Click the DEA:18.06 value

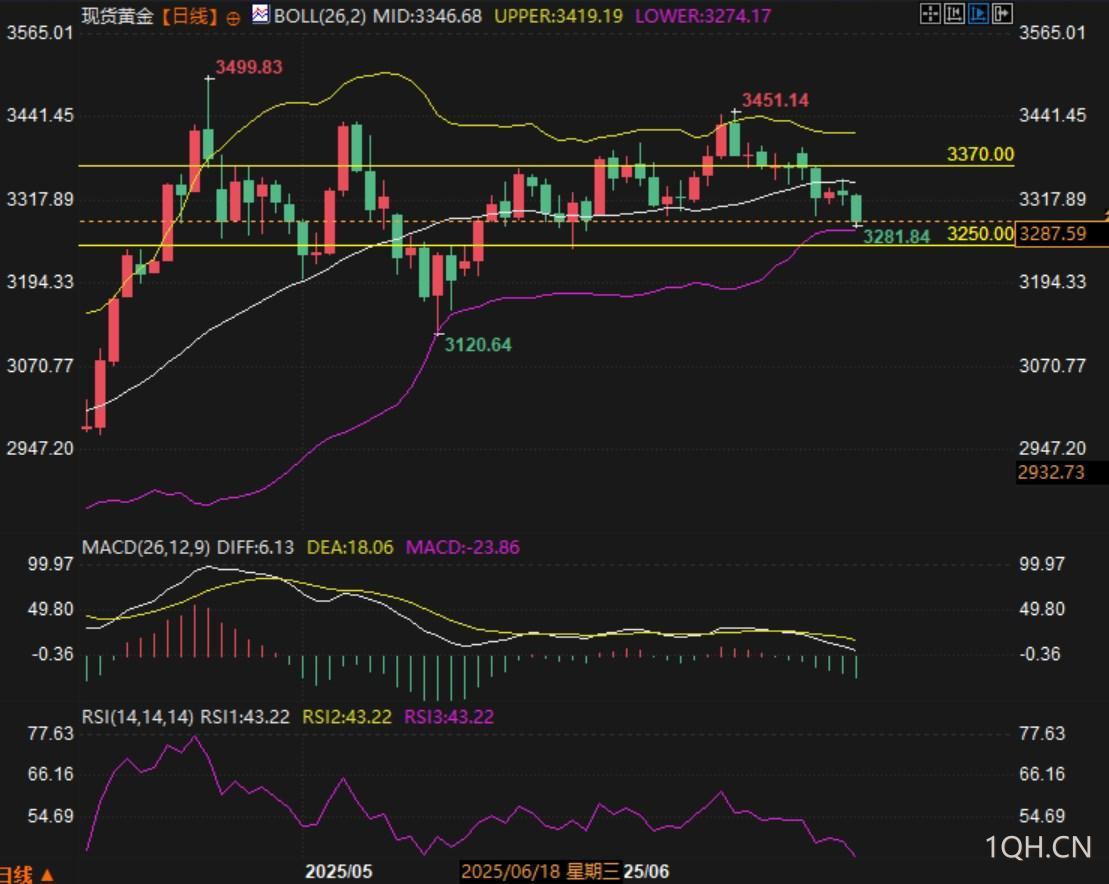(x=349, y=547)
